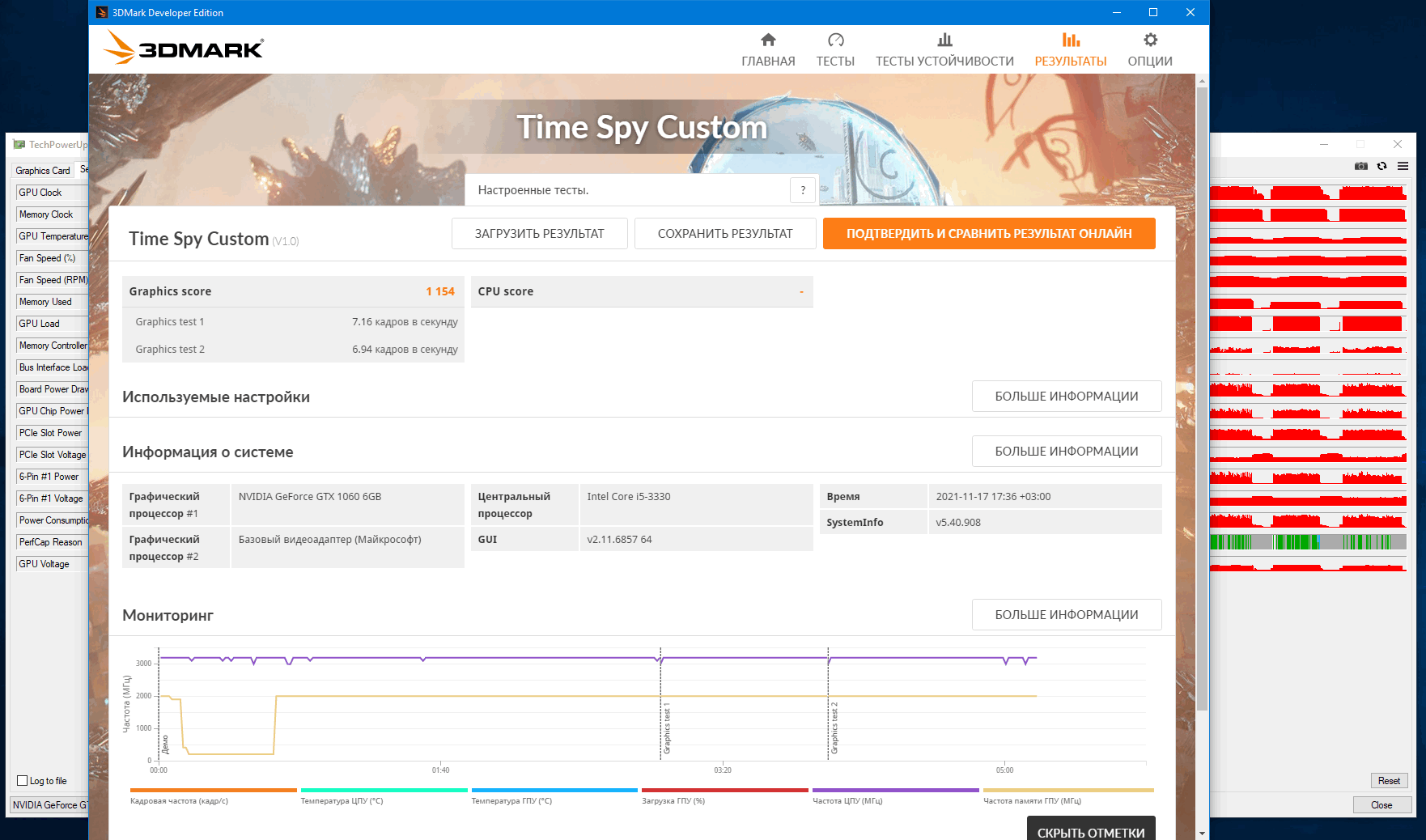1426x840 pixels.
Task: Click Reset button in GPU-Z
Action: point(1389,781)
